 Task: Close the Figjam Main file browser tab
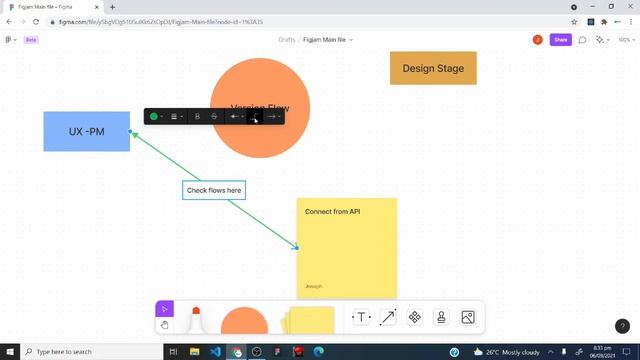pos(97,7)
